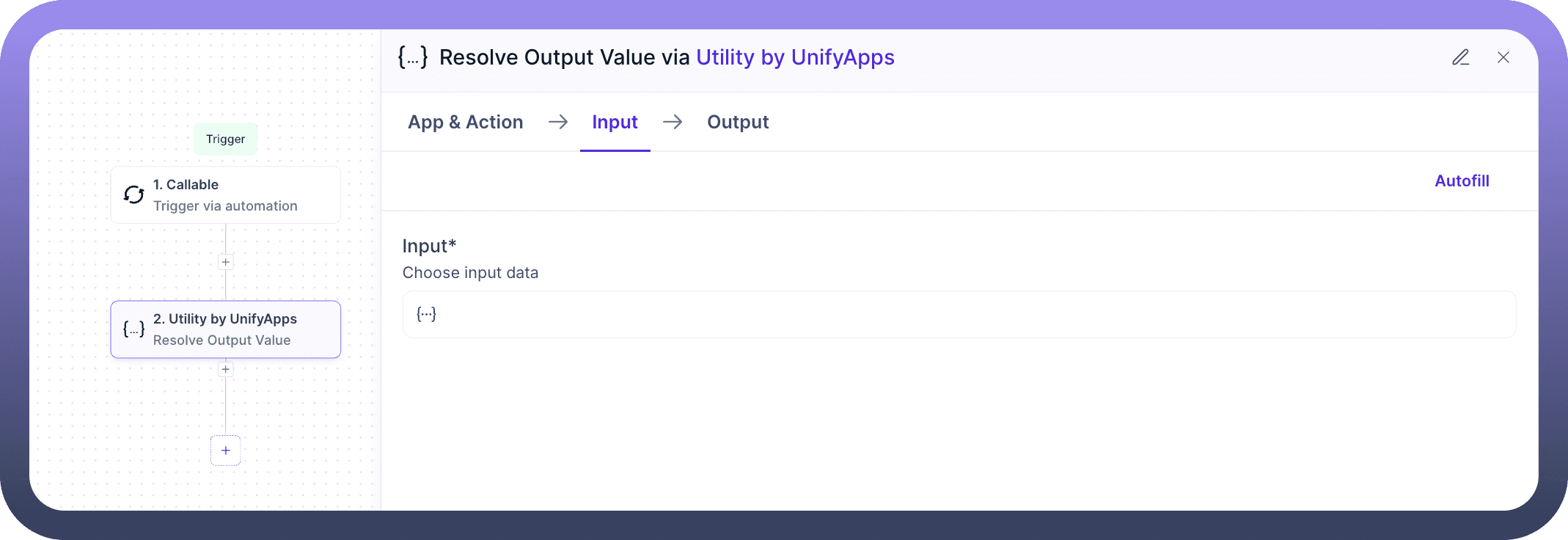Click the pencil edit icon in header

click(1460, 57)
